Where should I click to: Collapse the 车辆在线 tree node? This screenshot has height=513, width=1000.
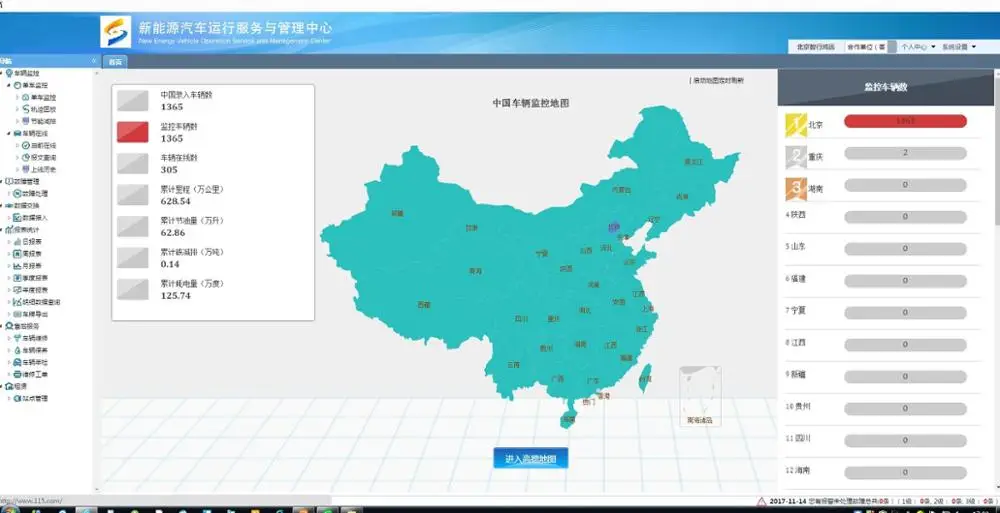click(x=10, y=133)
